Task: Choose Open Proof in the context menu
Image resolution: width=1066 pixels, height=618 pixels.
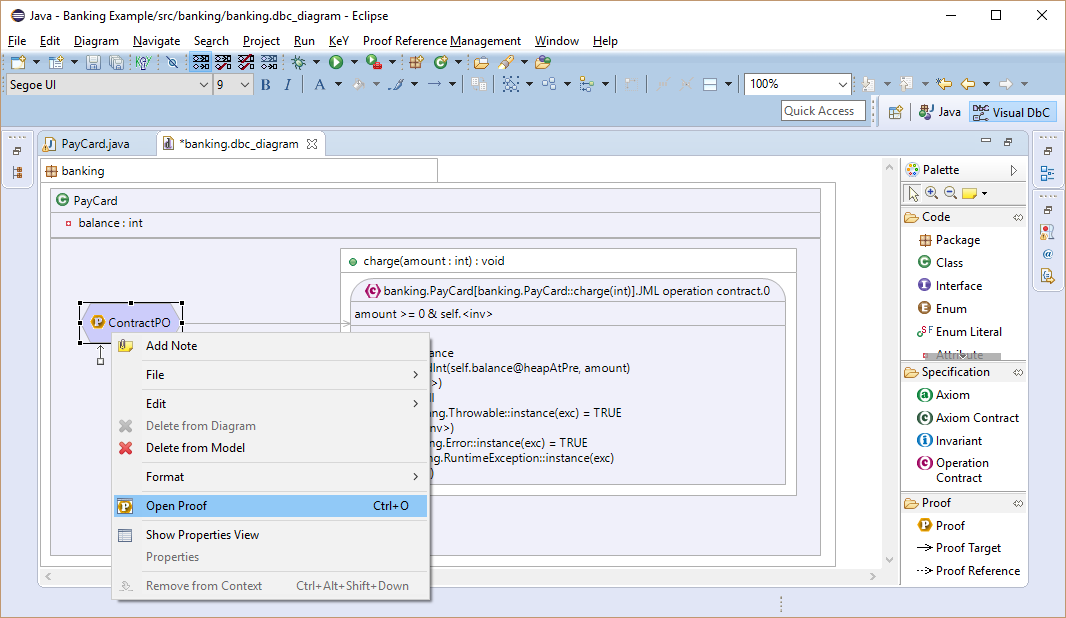Action: tap(271, 506)
